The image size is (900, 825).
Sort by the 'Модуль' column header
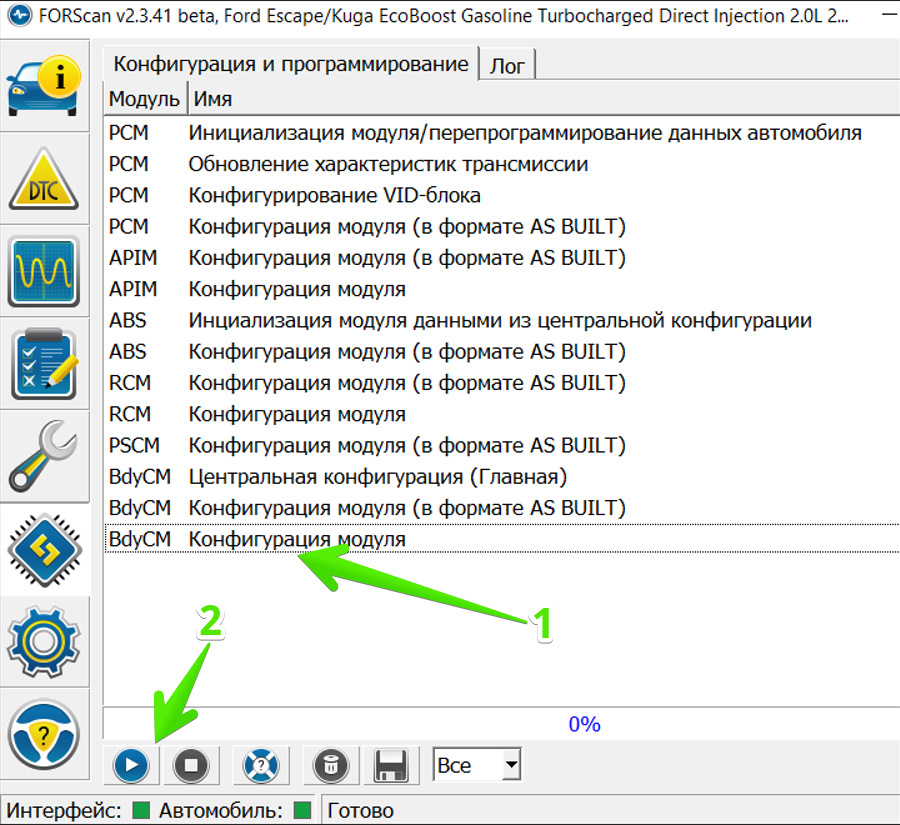145,99
